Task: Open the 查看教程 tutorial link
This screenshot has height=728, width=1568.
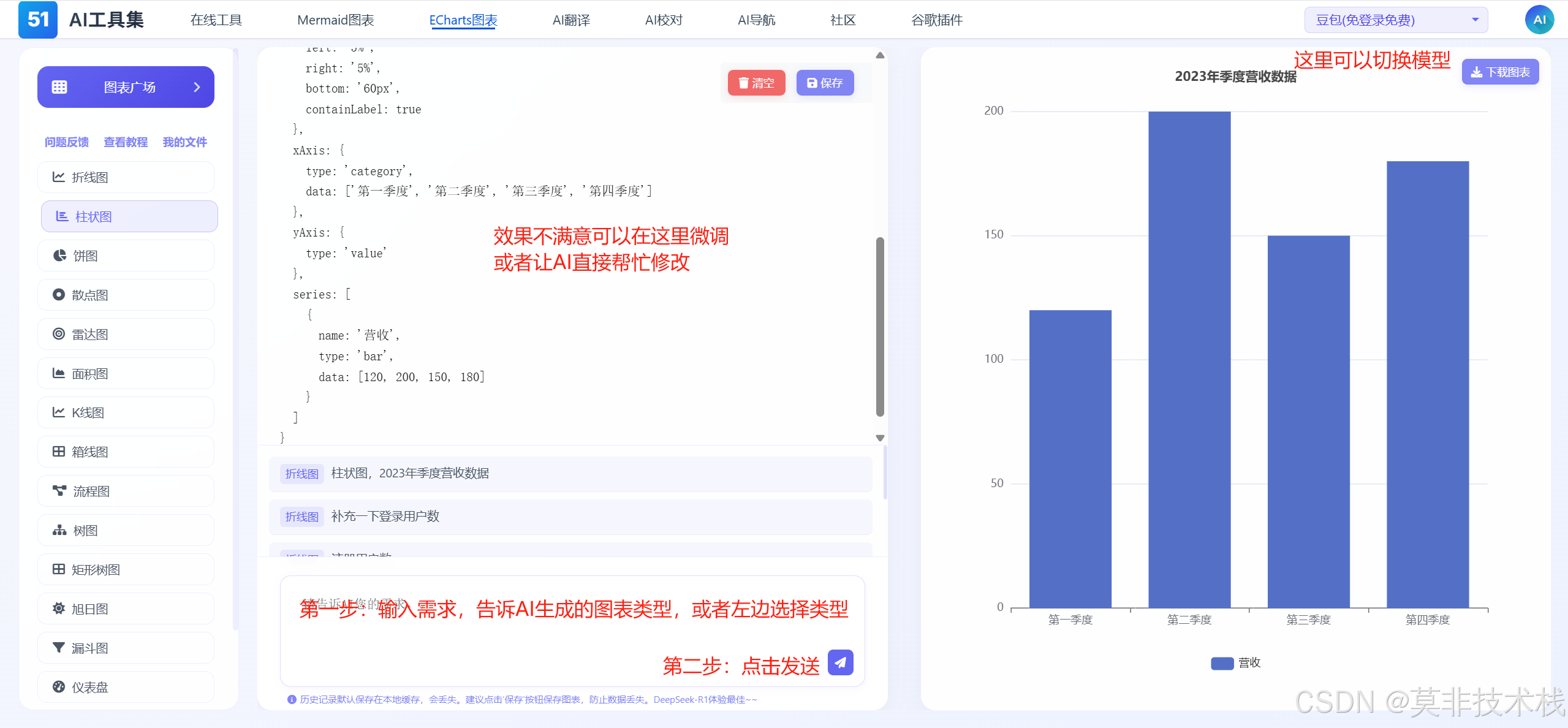Action: click(126, 142)
